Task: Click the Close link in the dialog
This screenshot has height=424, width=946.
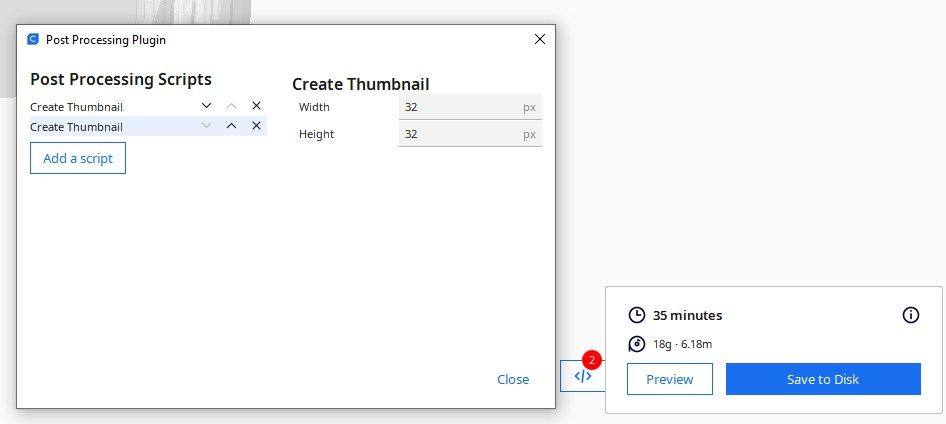Action: pyautogui.click(x=513, y=379)
